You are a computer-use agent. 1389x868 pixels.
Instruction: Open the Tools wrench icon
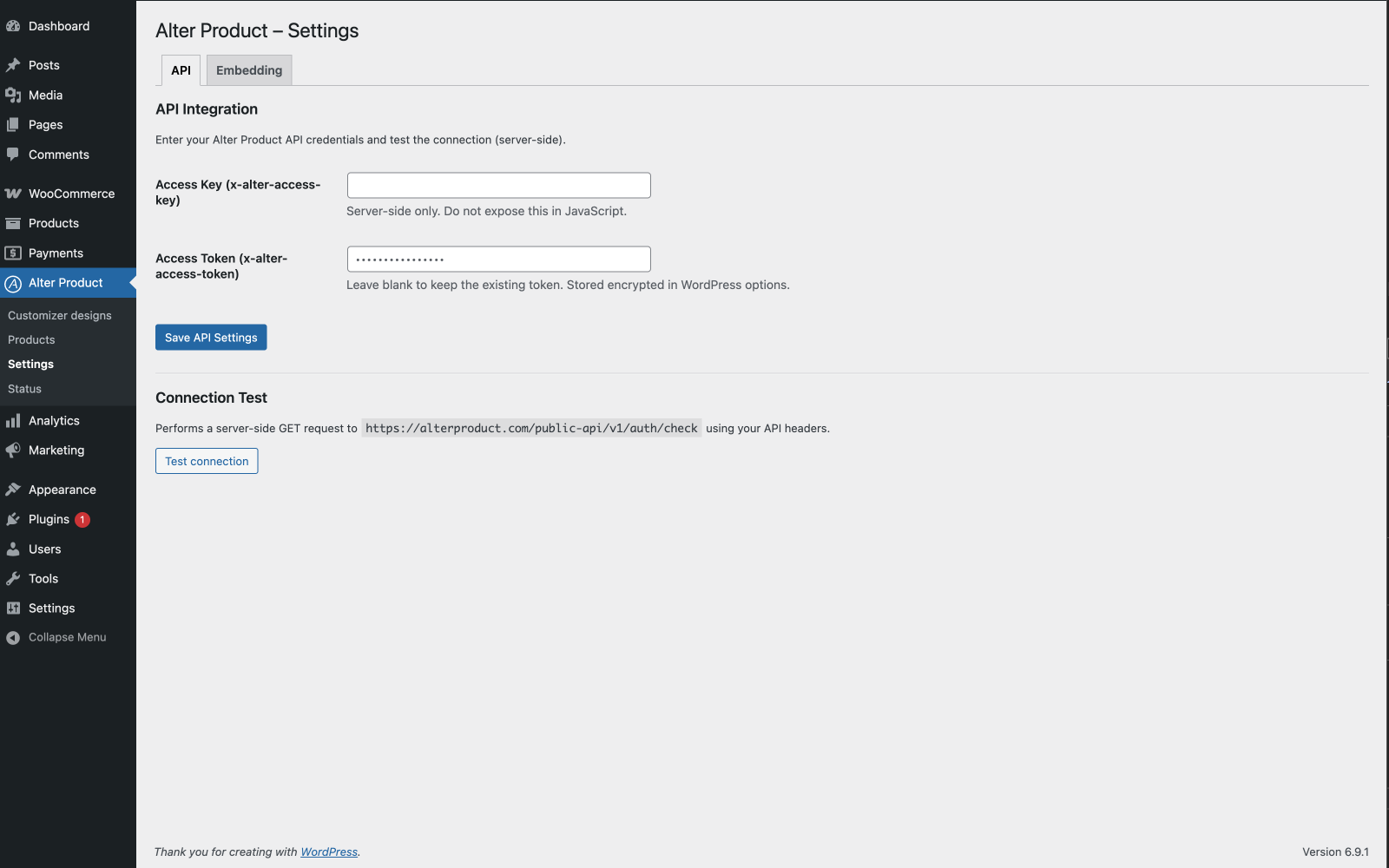[13, 578]
